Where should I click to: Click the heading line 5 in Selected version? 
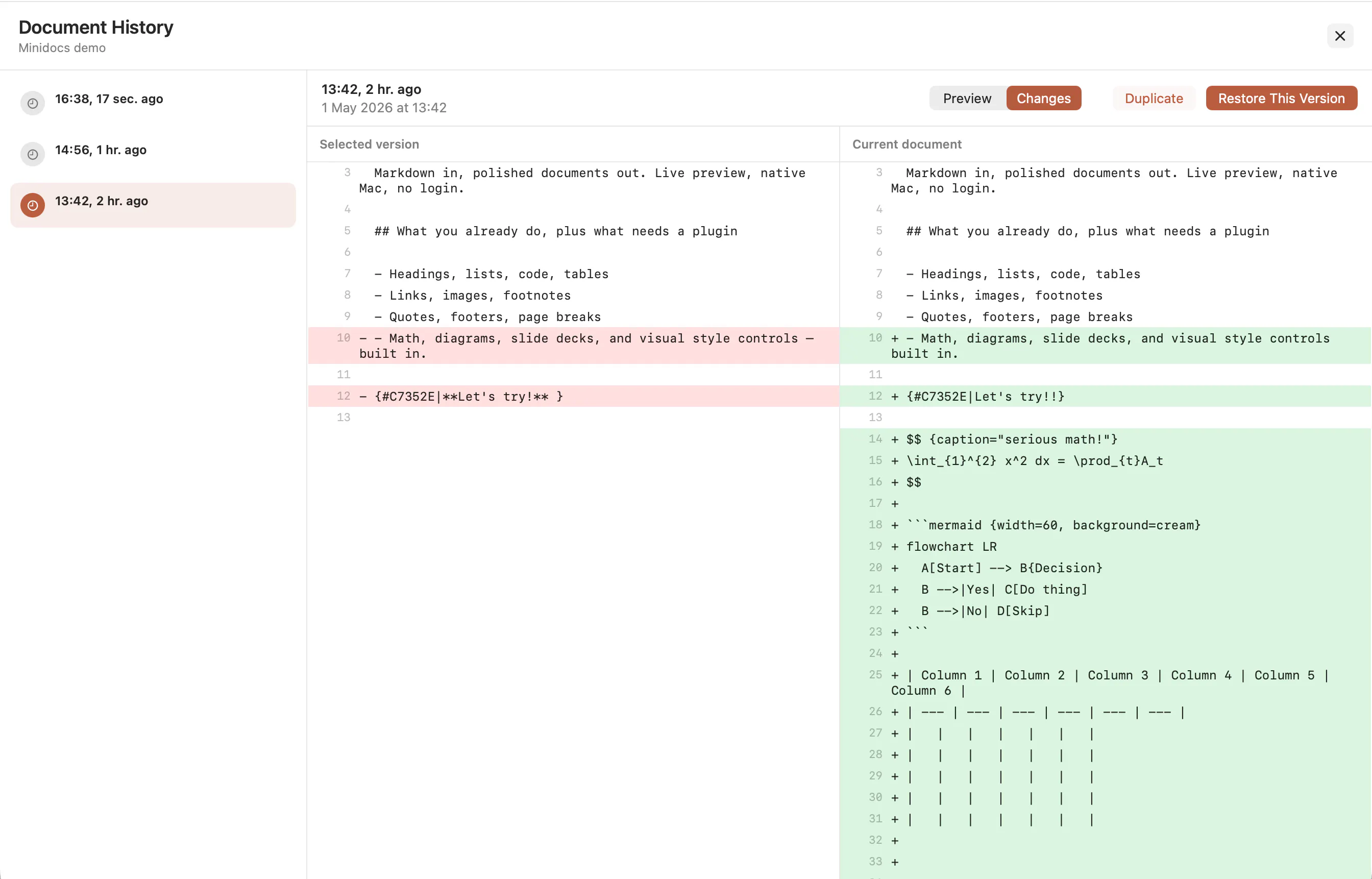[x=574, y=231]
